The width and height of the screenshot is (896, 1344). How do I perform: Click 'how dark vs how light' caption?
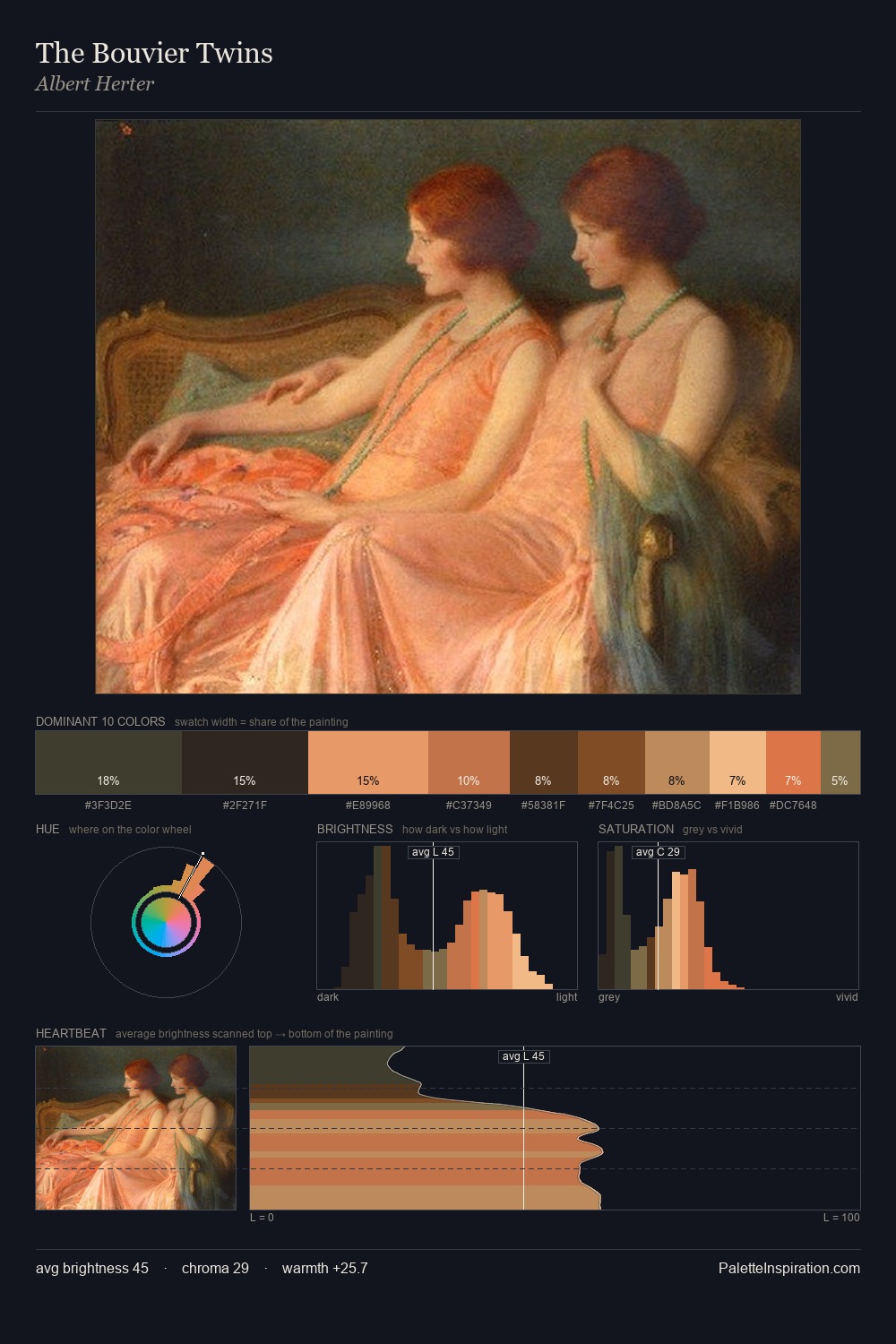tap(455, 830)
